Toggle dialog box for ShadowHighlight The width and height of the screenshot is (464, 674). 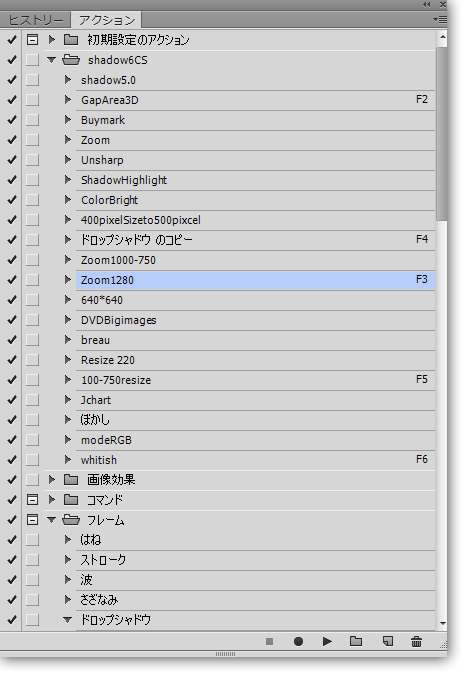32,180
